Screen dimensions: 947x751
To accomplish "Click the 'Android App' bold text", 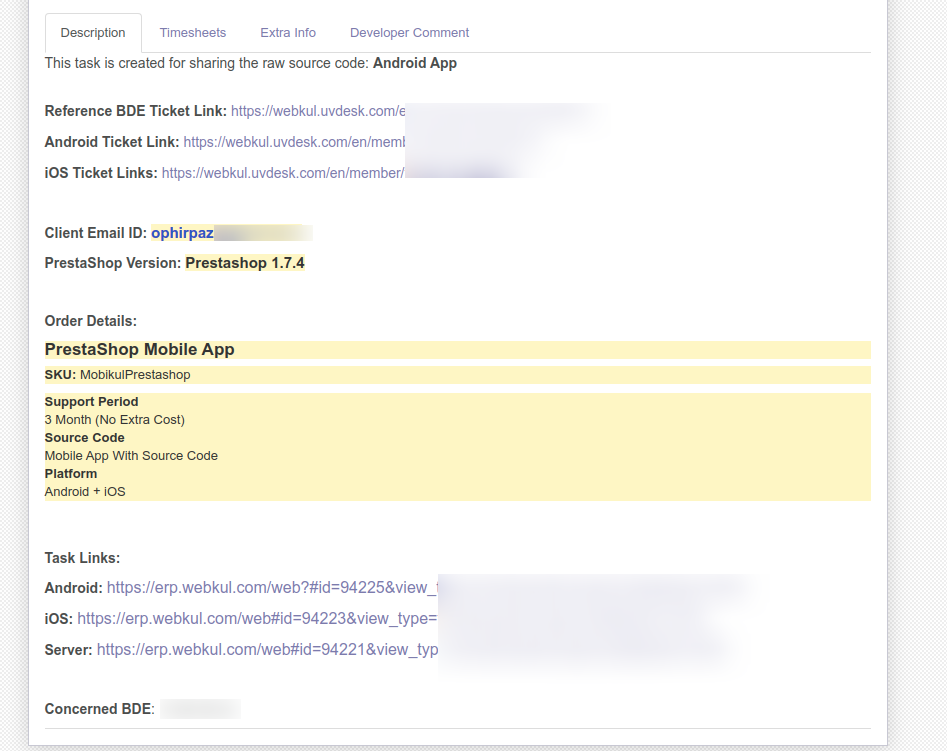I will 415,63.
